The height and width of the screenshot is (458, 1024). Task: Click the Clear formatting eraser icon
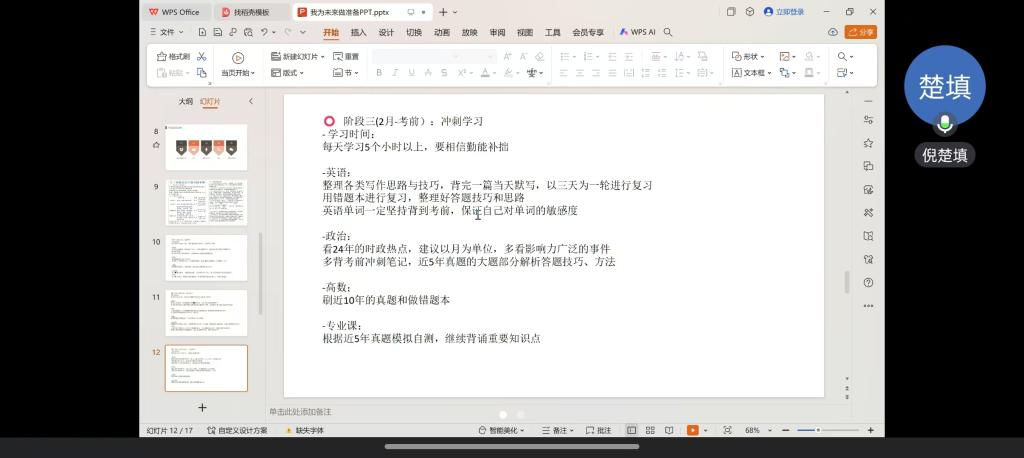tap(539, 57)
